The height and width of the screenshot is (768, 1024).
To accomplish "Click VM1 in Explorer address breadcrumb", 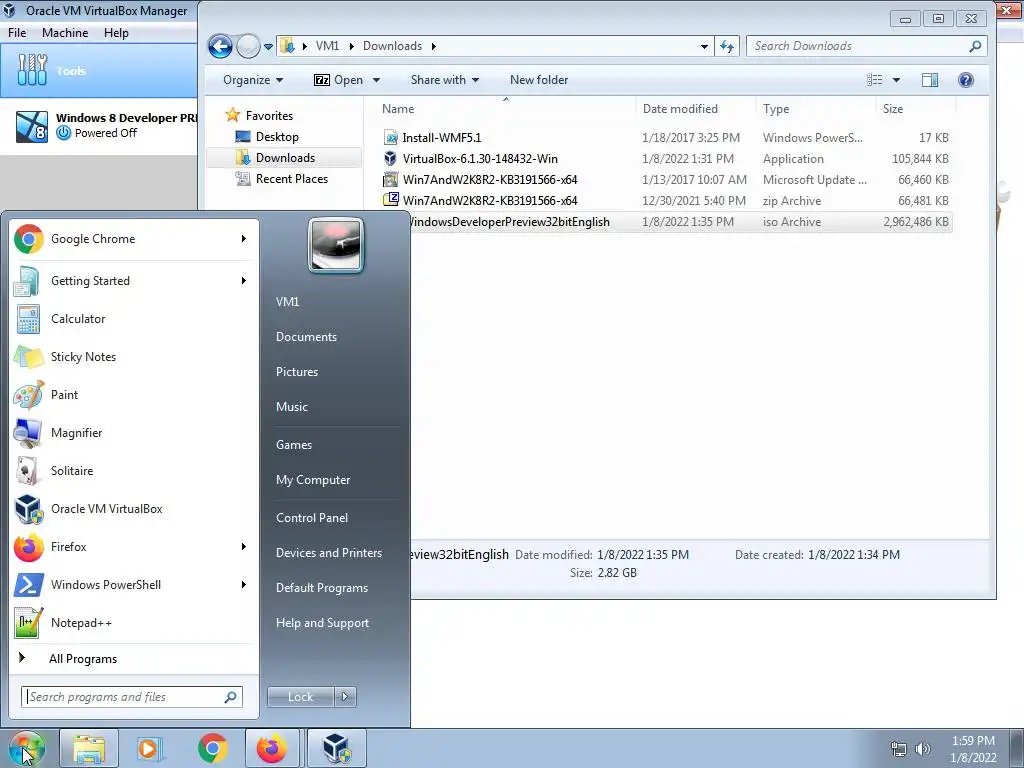I will pos(327,46).
